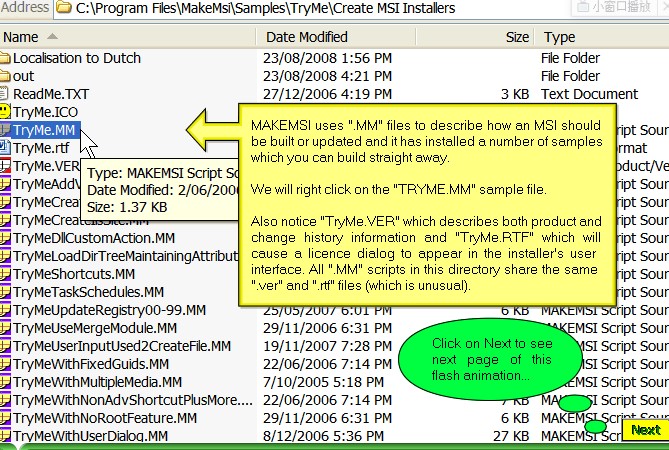This screenshot has height=450, width=669.
Task: Click the TryMeWithMultipleMedia.MM file icon
Action: (5, 382)
